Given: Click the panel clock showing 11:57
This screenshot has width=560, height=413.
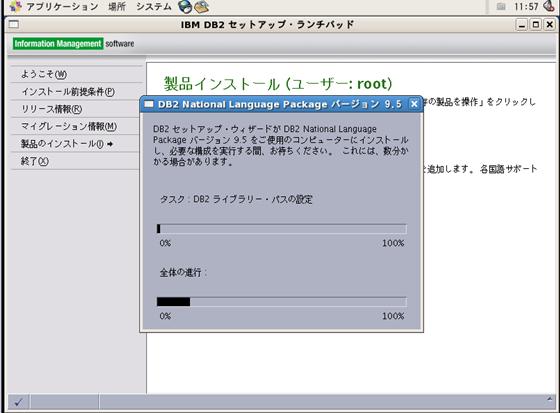Looking at the screenshot, I should pyautogui.click(x=526, y=6).
